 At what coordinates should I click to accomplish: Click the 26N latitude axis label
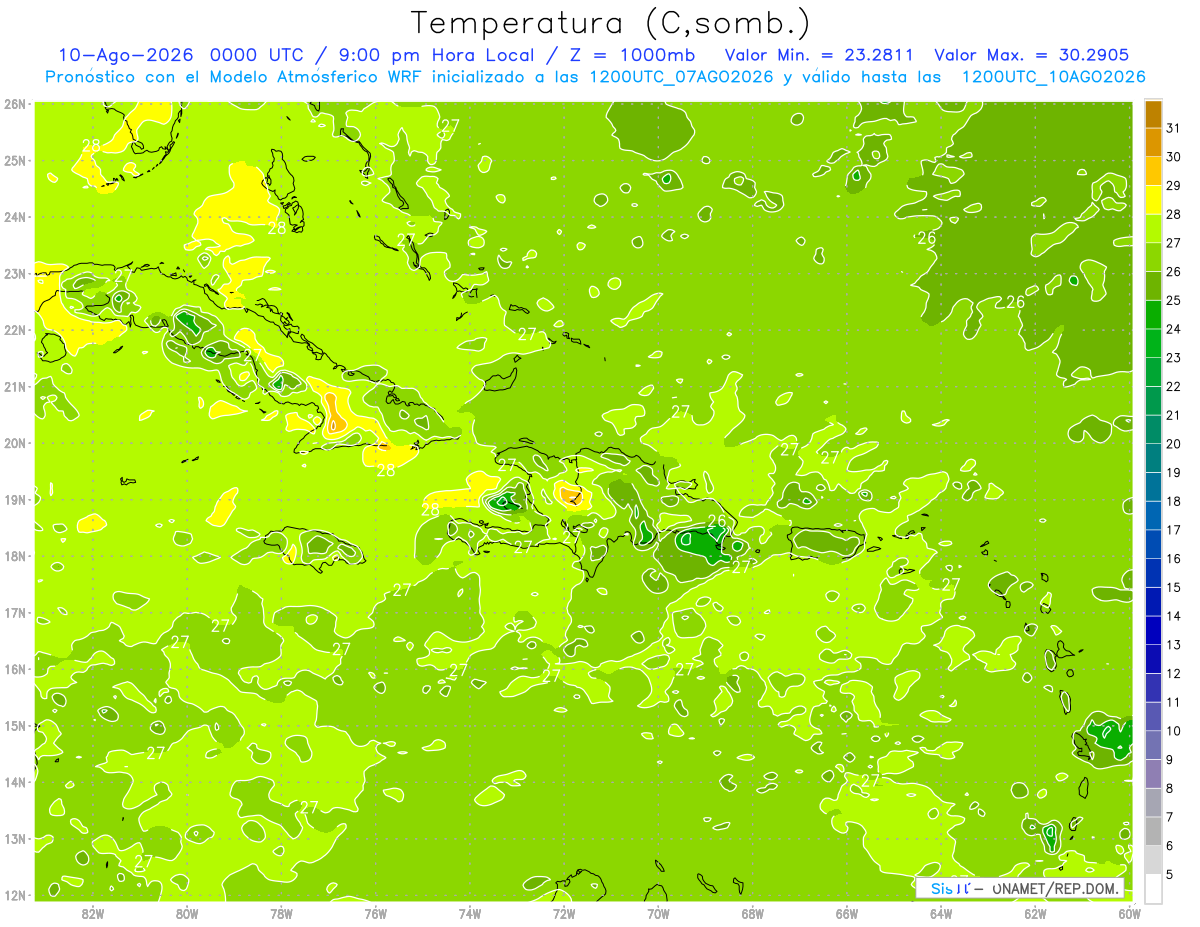pos(15,104)
